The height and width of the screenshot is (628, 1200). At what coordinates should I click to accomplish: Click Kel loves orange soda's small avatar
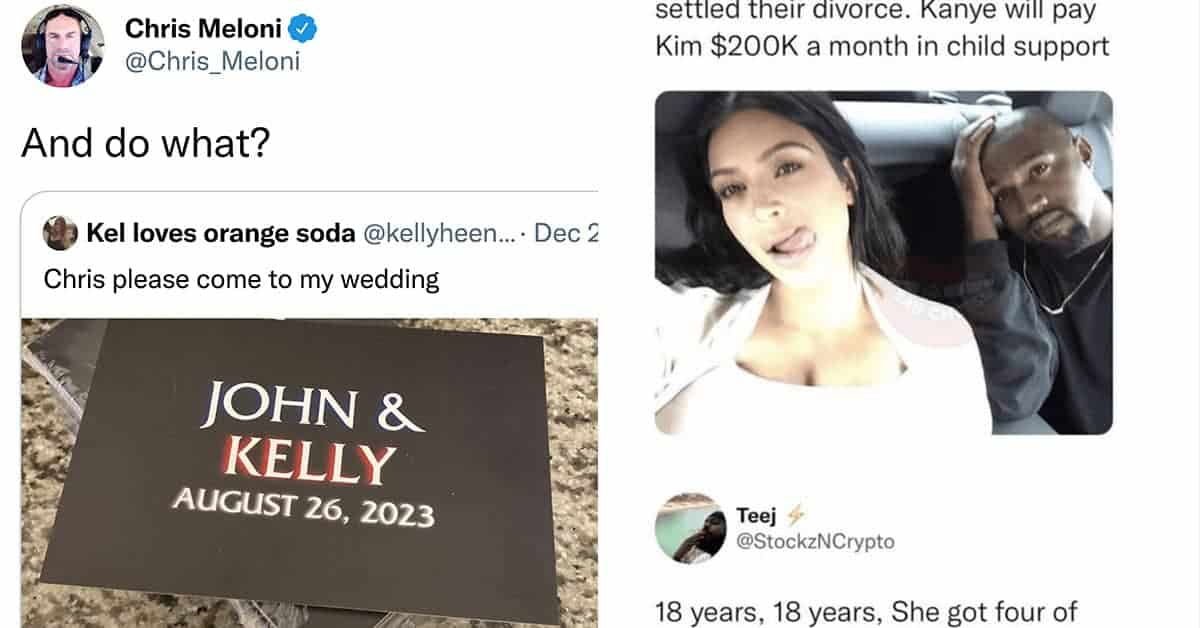(60, 234)
